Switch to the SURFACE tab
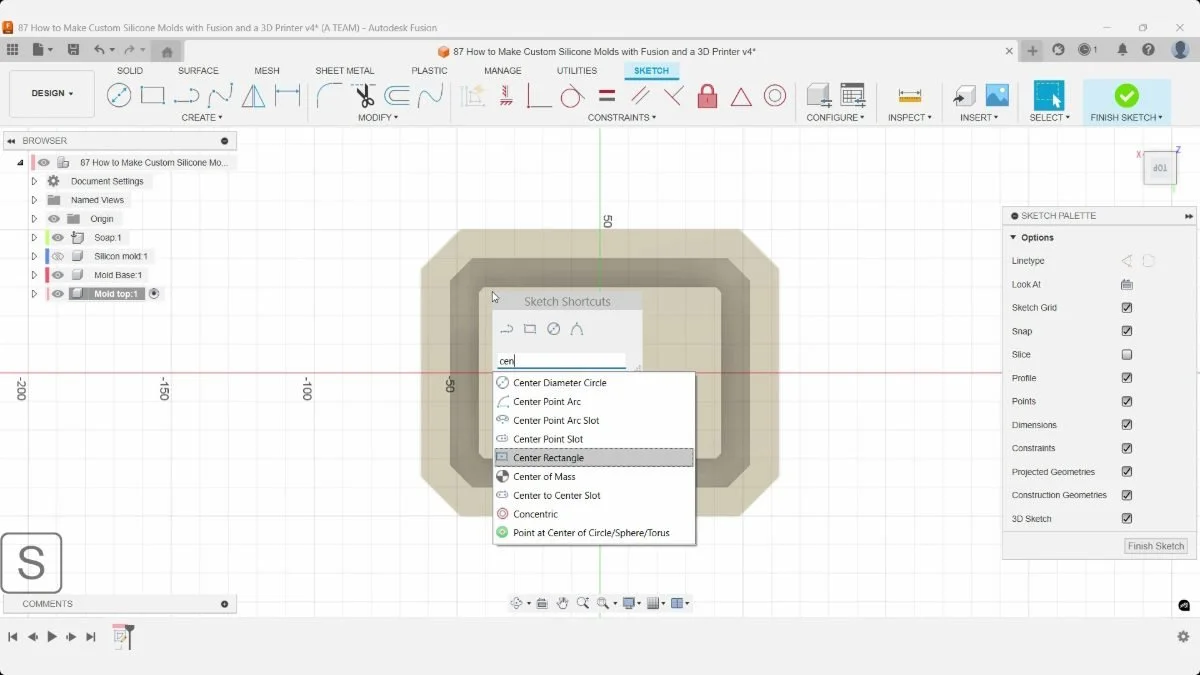The height and width of the screenshot is (675, 1200). pos(198,71)
